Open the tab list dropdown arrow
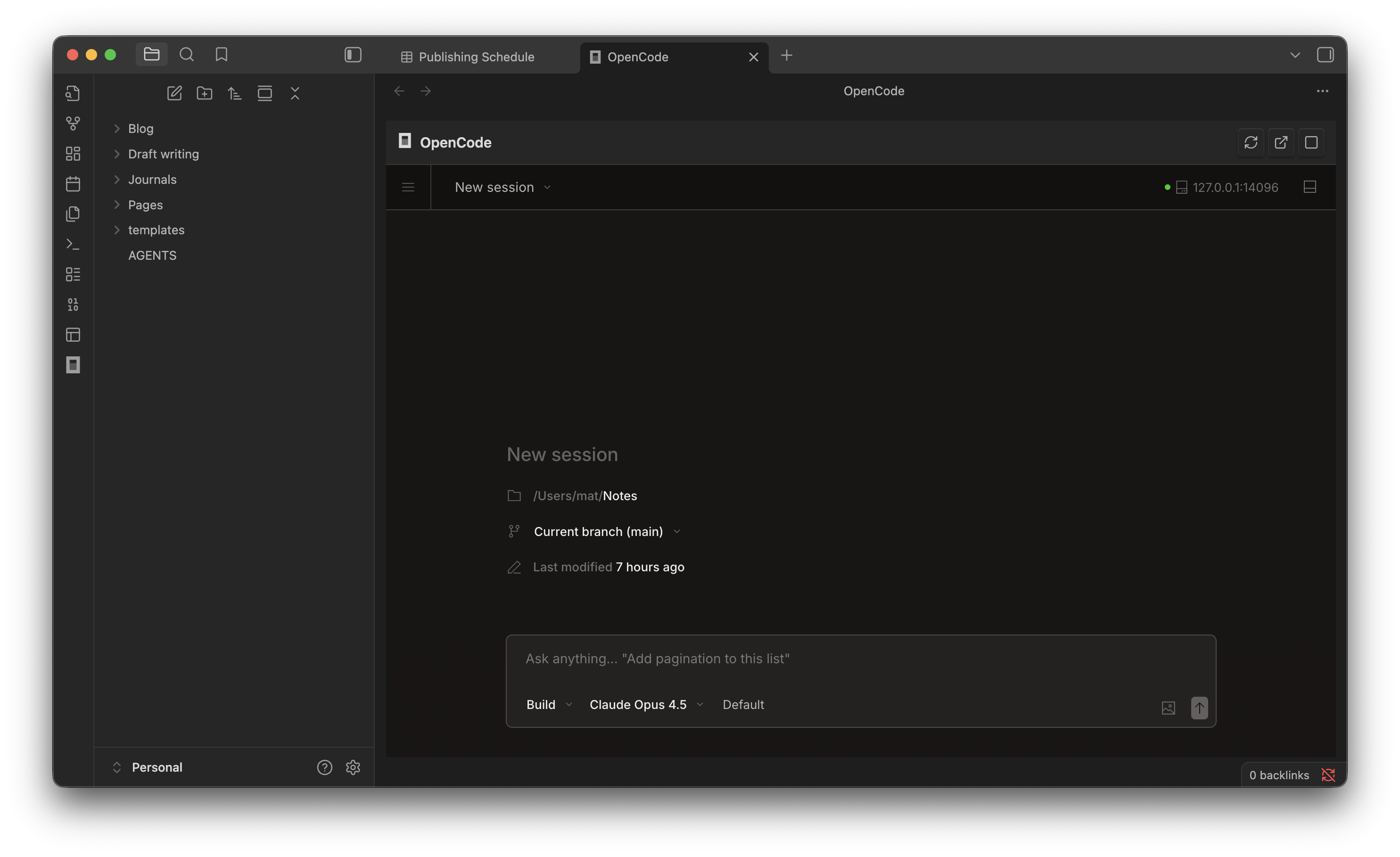Image resolution: width=1400 pixels, height=857 pixels. click(1295, 55)
